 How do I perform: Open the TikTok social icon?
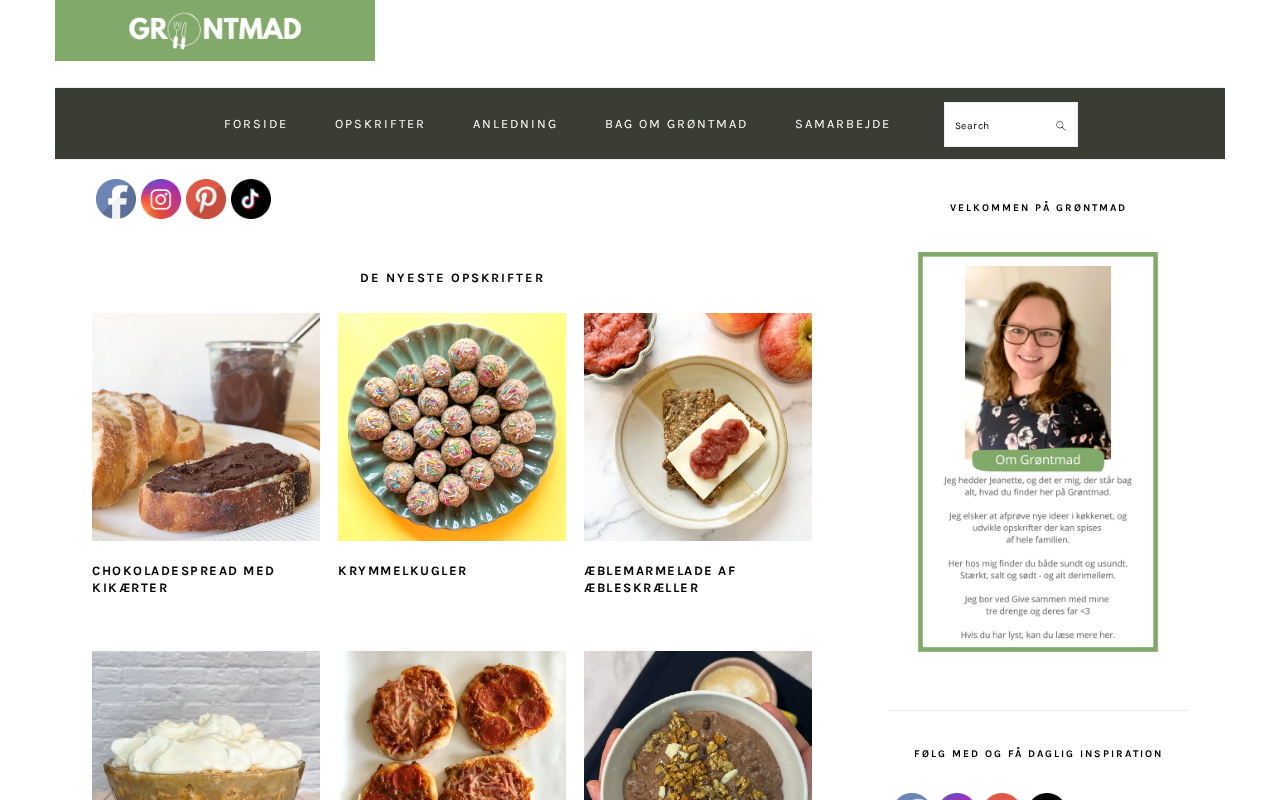pyautogui.click(x=251, y=199)
